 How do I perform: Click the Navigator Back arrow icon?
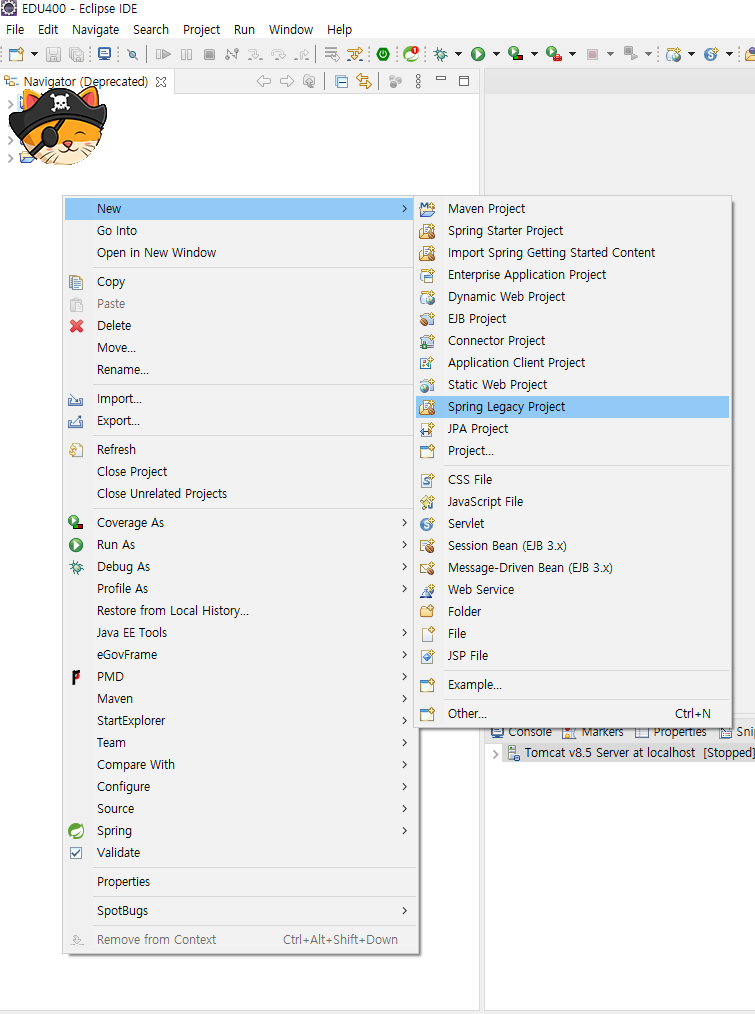click(263, 81)
